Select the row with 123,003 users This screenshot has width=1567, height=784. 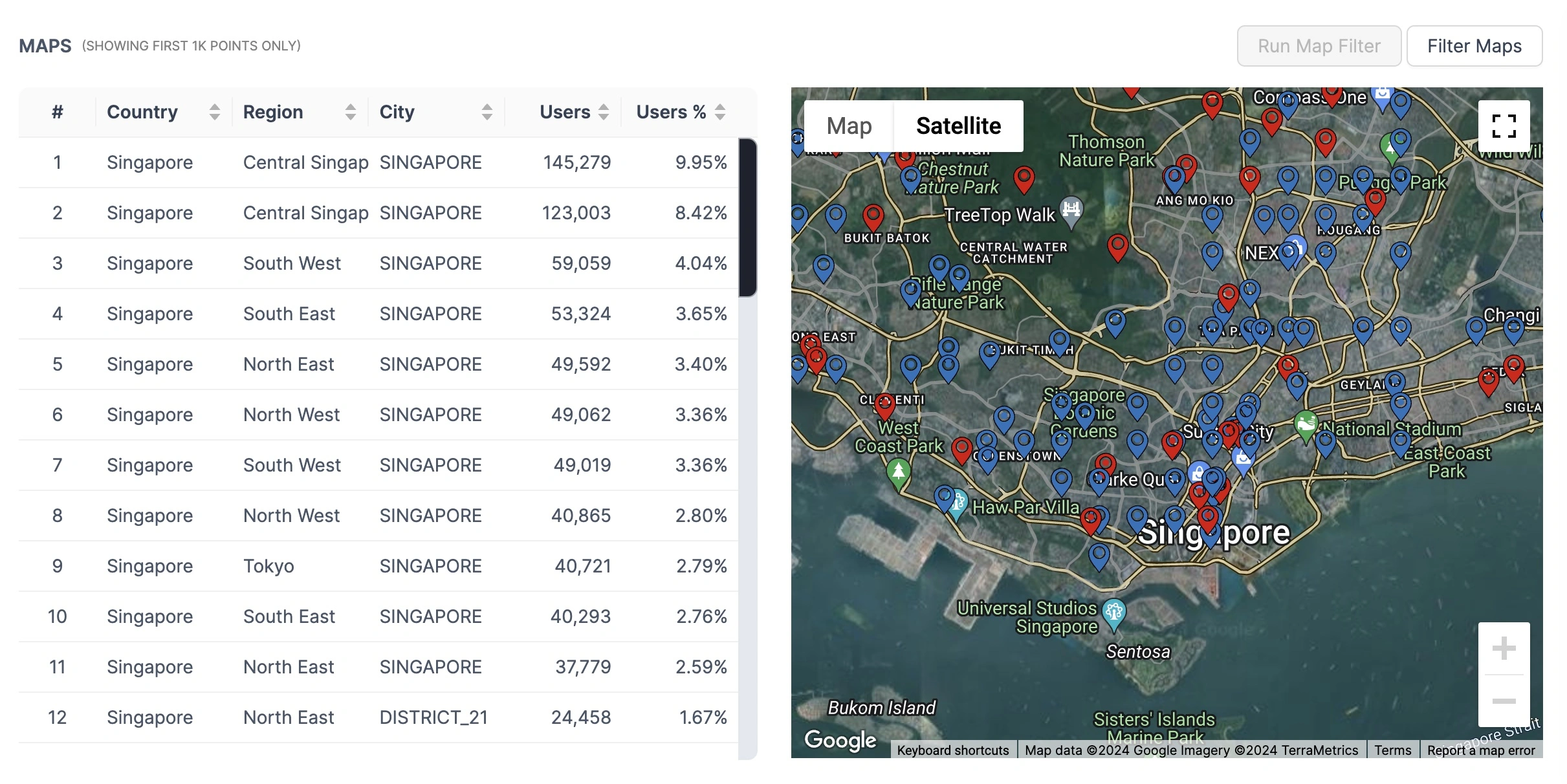tap(378, 213)
